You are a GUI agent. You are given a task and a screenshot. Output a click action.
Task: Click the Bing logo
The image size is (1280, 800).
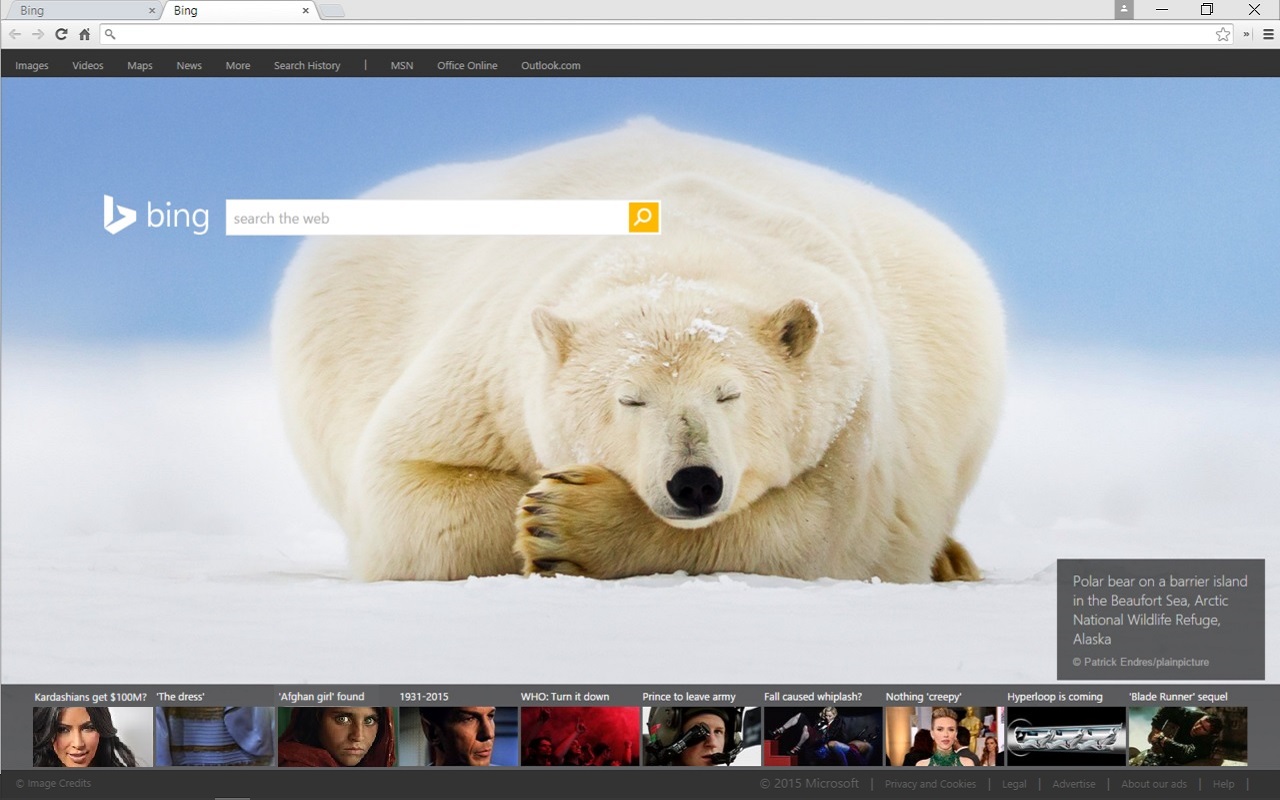pos(156,215)
